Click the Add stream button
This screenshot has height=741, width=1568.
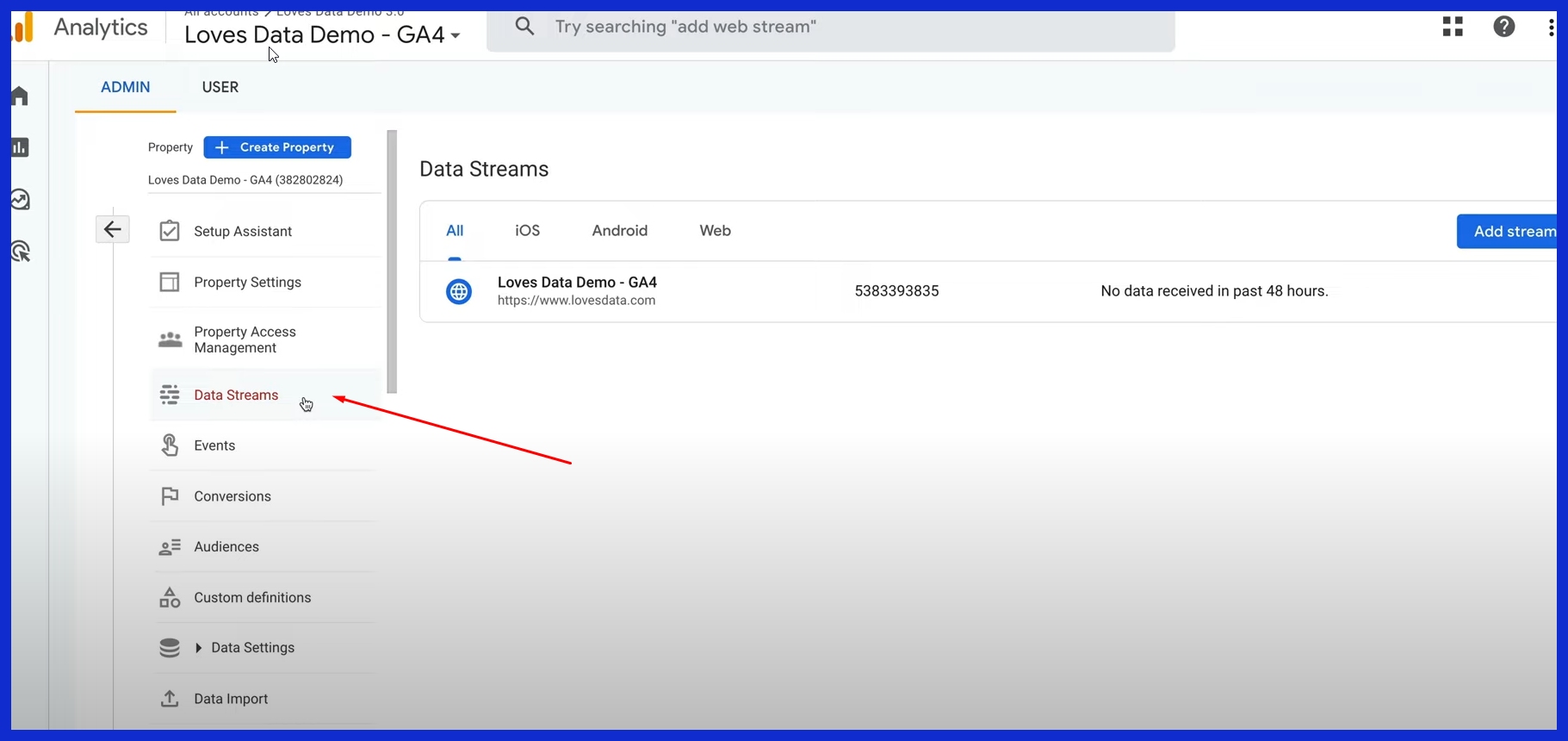(x=1509, y=231)
